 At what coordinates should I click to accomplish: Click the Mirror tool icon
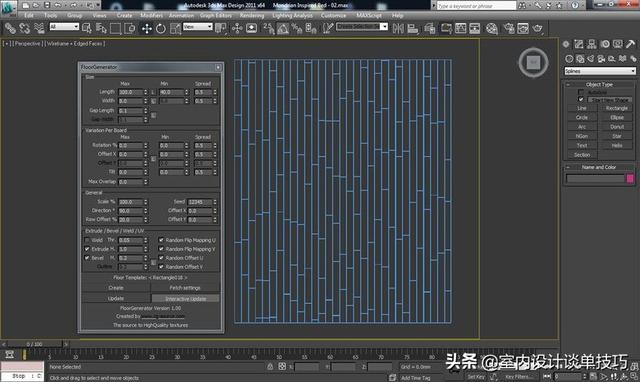(398, 29)
